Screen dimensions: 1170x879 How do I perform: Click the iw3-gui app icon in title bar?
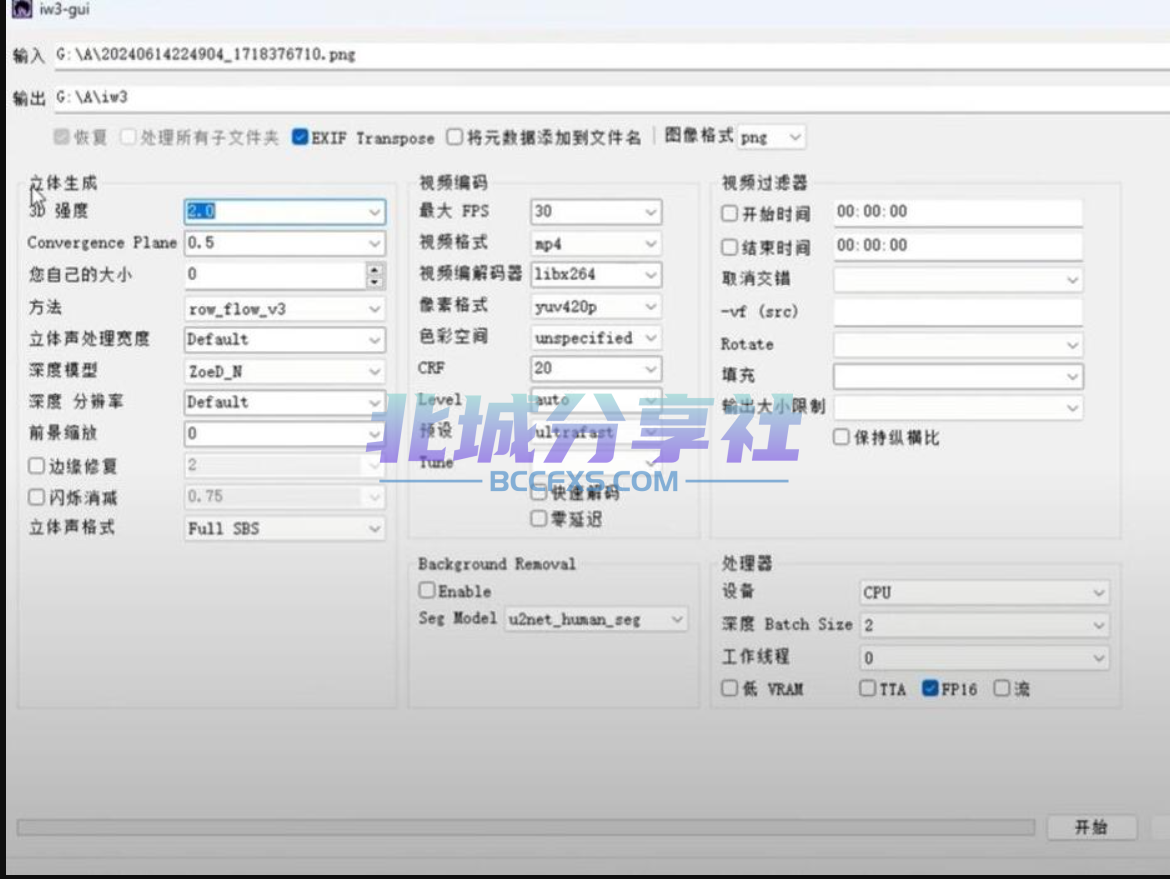tap(19, 9)
